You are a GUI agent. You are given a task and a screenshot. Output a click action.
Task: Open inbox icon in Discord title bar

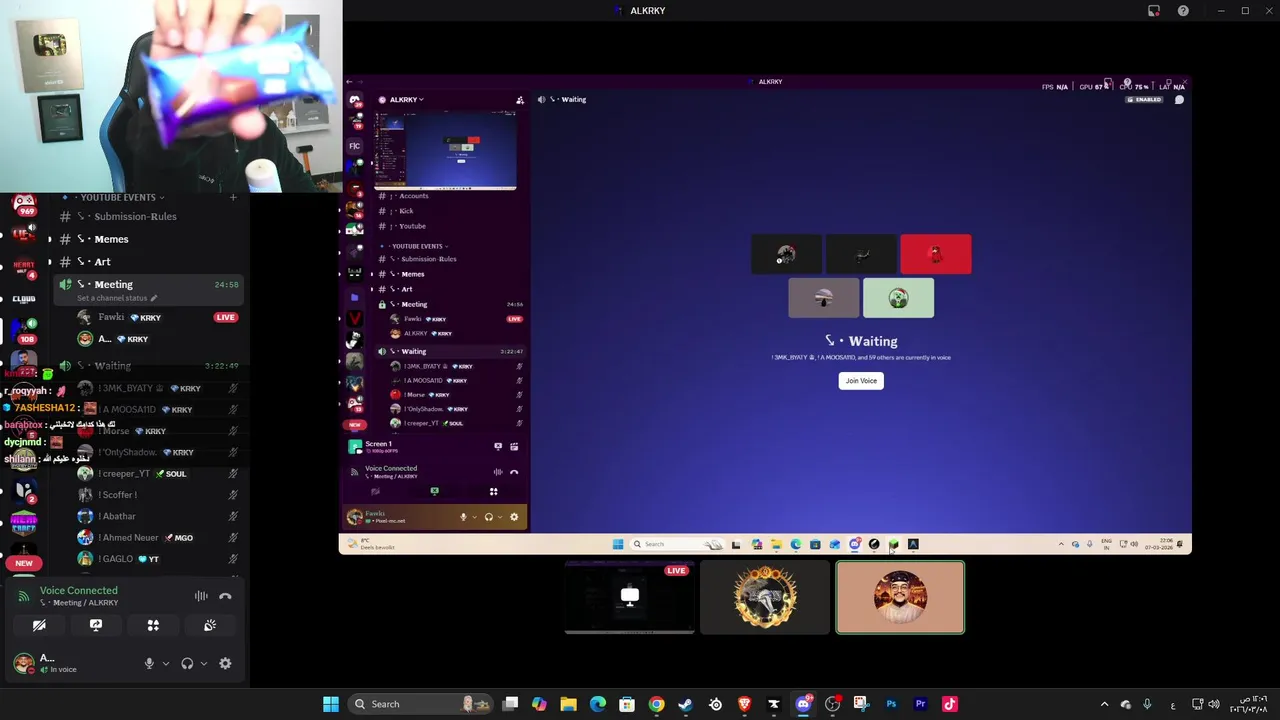click(1153, 11)
